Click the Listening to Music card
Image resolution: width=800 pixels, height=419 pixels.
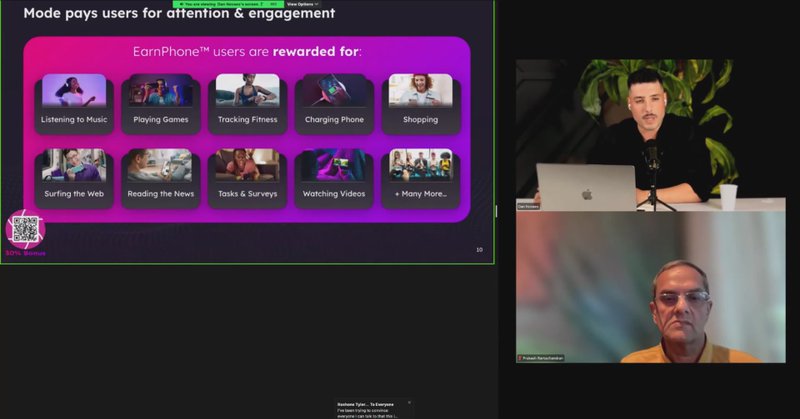click(74, 104)
